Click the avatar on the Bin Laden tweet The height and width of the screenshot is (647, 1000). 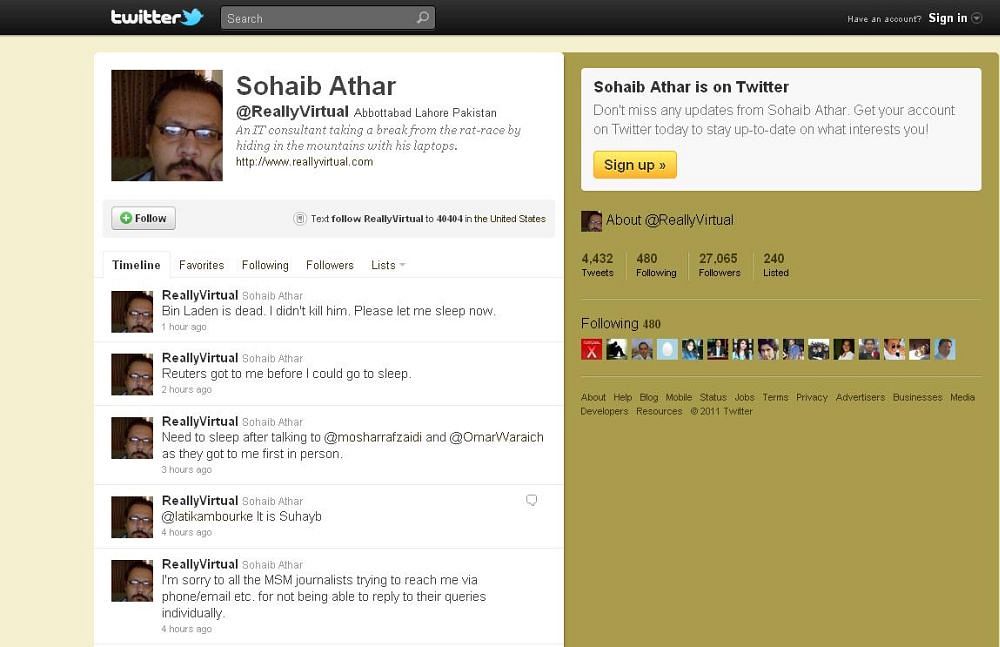(x=132, y=311)
